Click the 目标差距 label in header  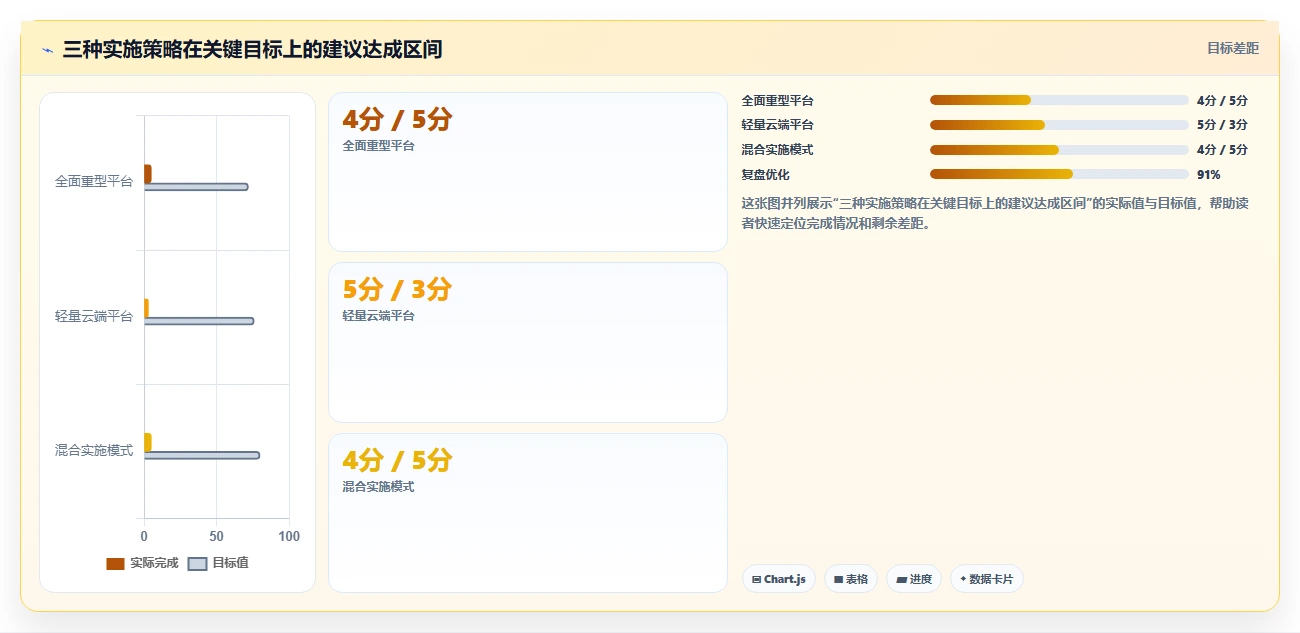(1233, 48)
